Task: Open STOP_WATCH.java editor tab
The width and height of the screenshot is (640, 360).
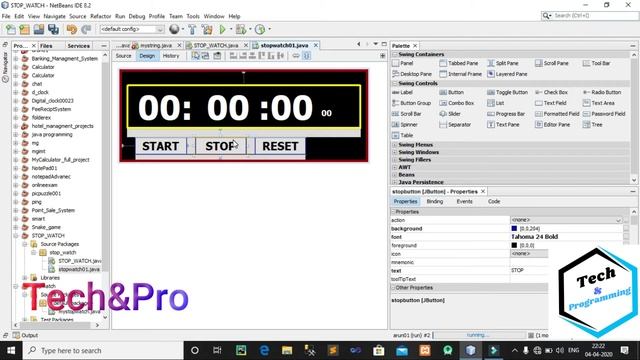Action: 216,45
